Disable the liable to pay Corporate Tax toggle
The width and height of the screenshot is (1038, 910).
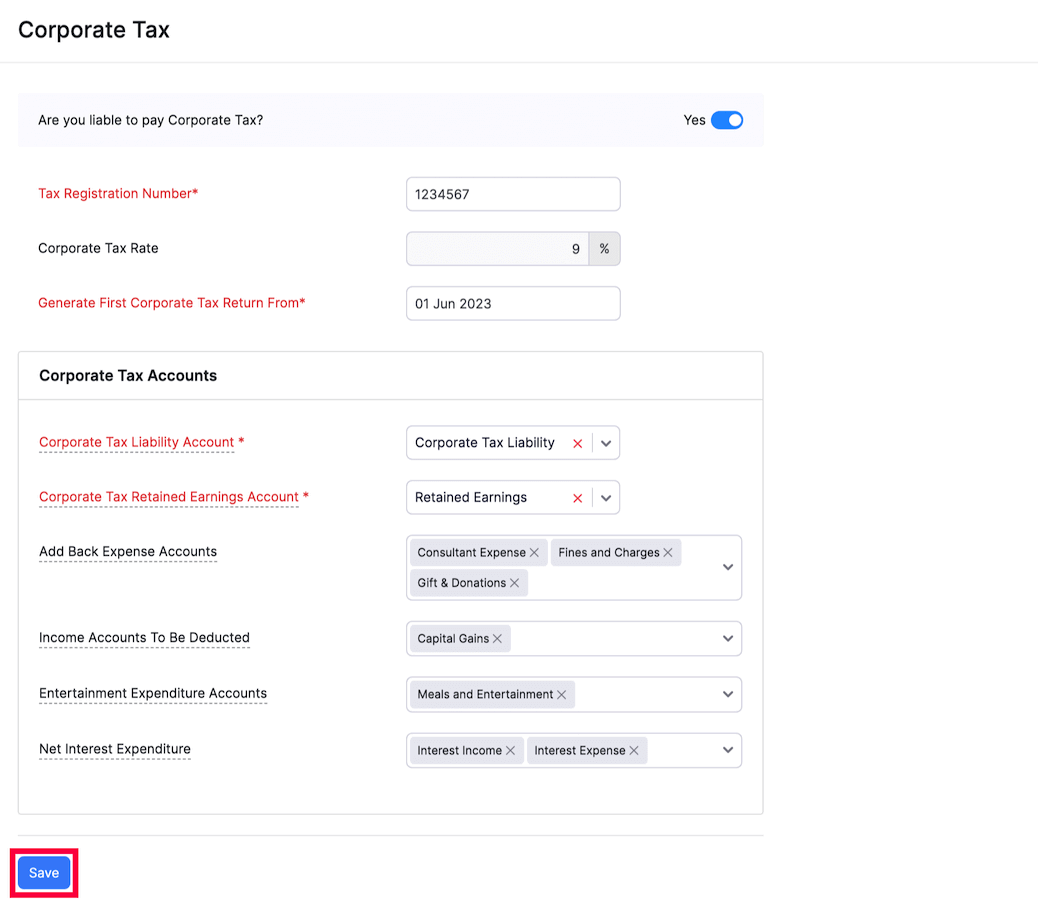(727, 119)
